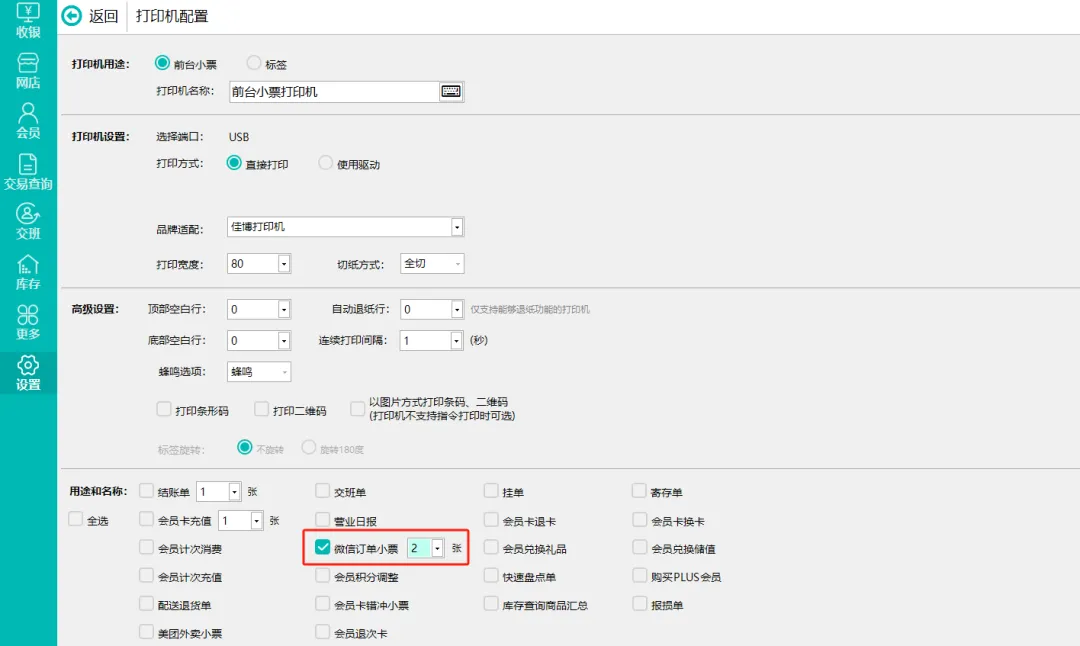Open the 微信订单小票 copies count dropdown
1080x646 pixels.
tap(437, 548)
